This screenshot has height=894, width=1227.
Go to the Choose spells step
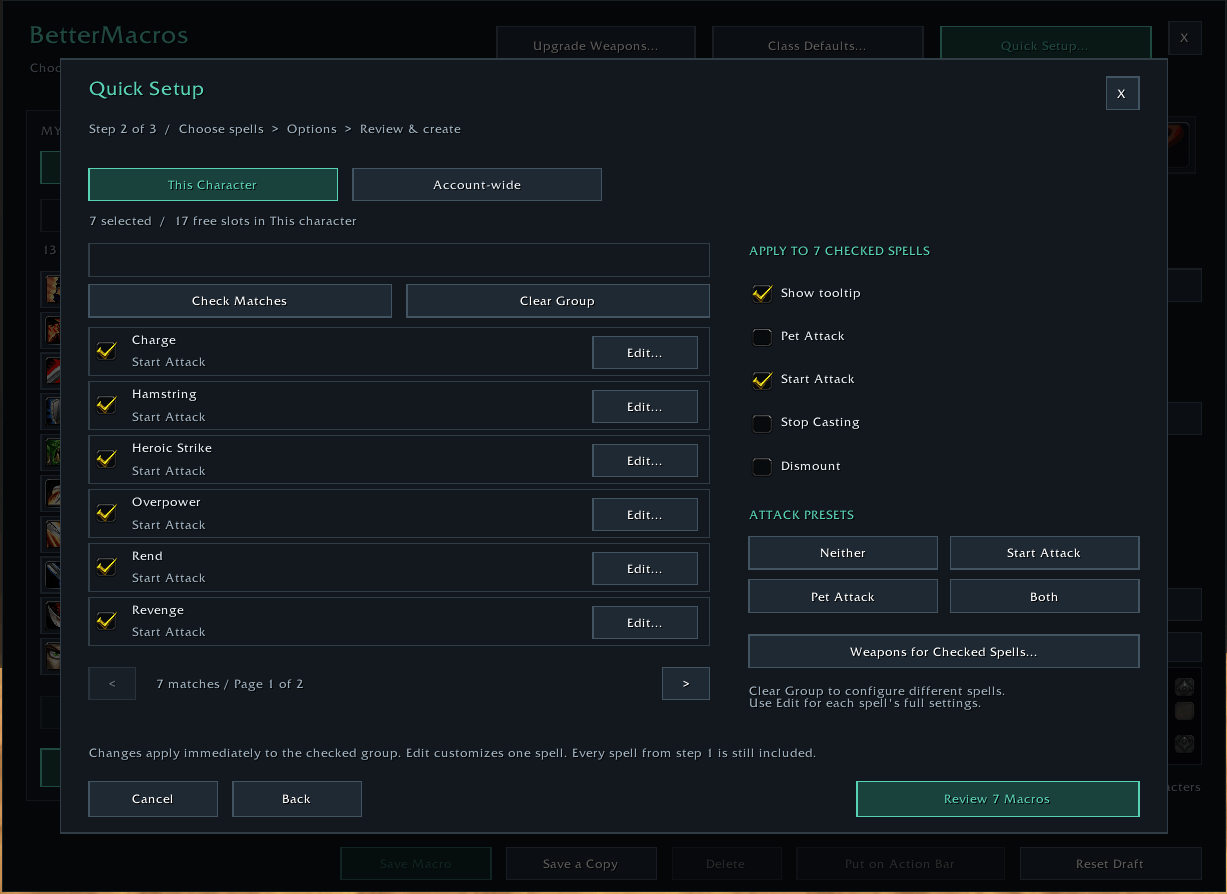pyautogui.click(x=221, y=129)
